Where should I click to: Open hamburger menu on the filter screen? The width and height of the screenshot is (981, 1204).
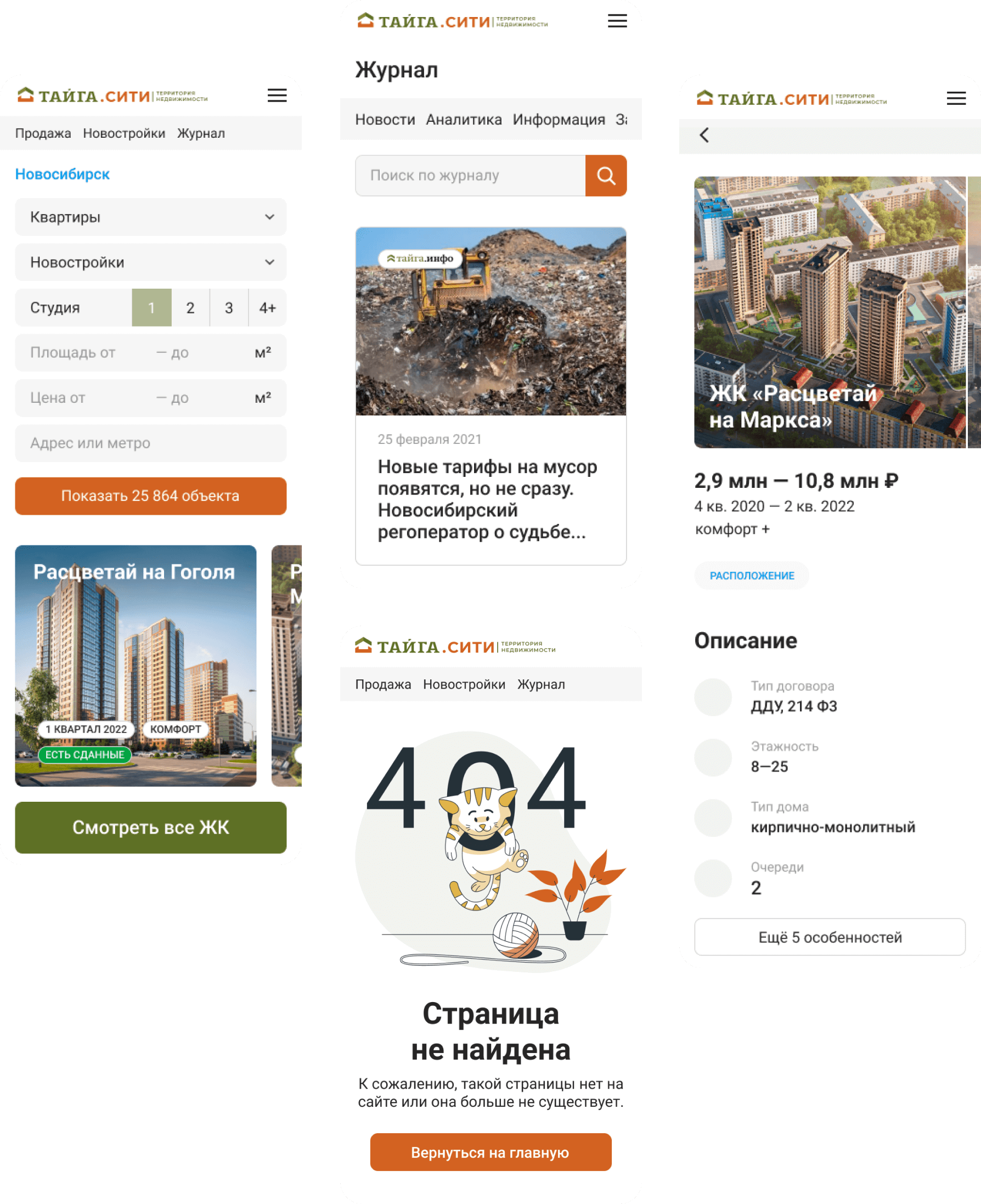[x=277, y=95]
